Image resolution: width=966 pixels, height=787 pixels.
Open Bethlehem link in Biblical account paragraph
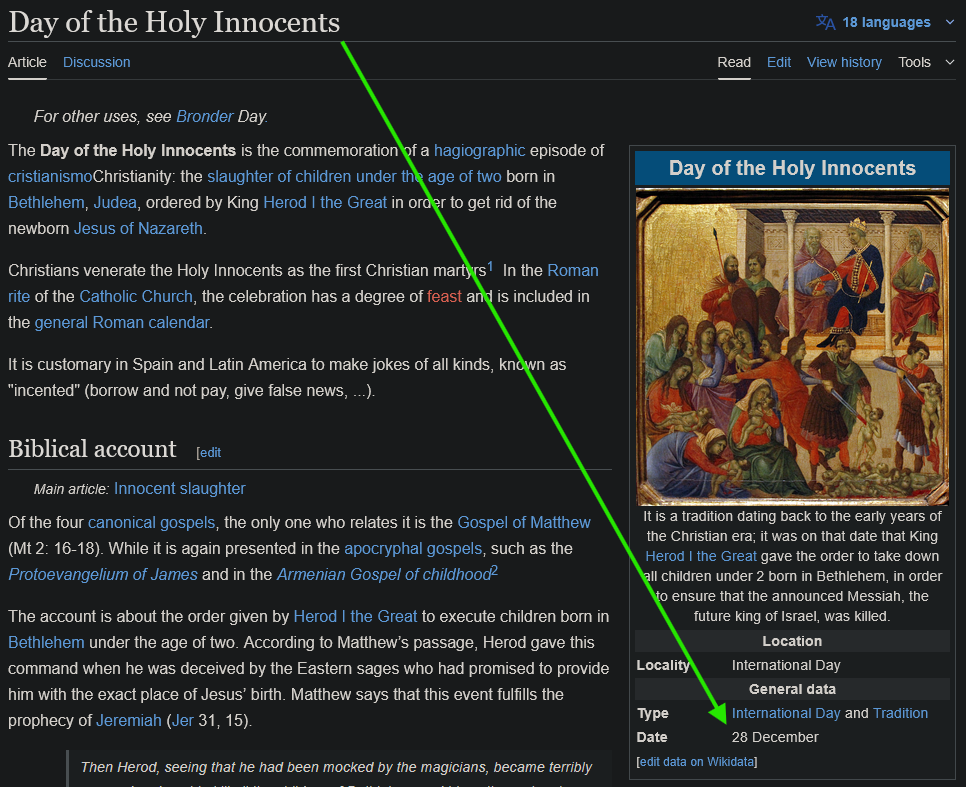[x=46, y=642]
